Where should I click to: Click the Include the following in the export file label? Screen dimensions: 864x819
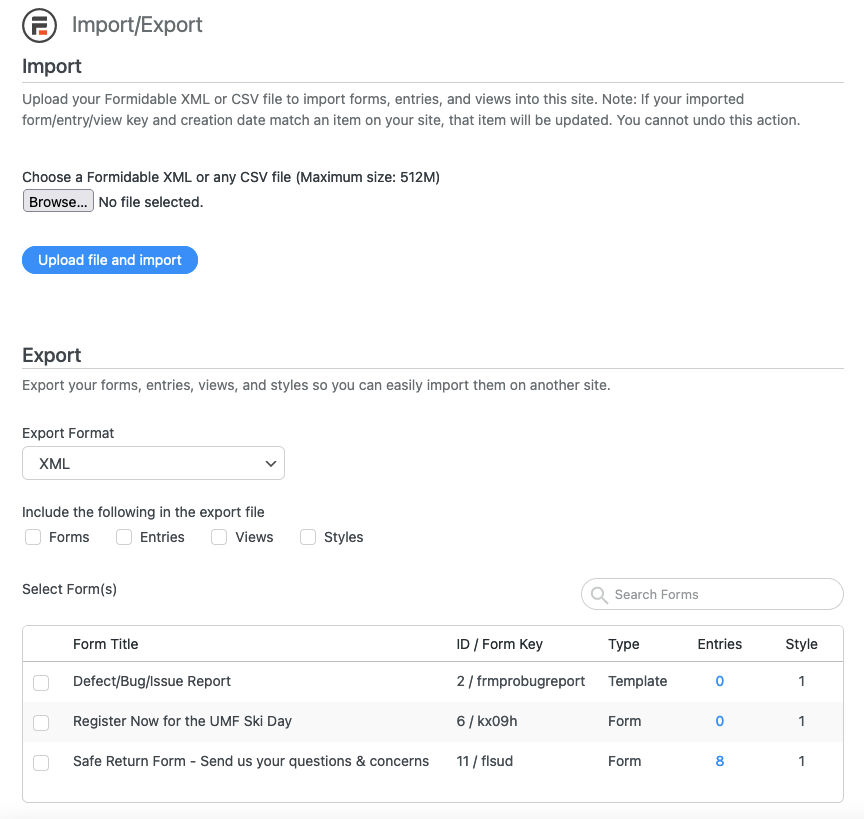pos(143,512)
